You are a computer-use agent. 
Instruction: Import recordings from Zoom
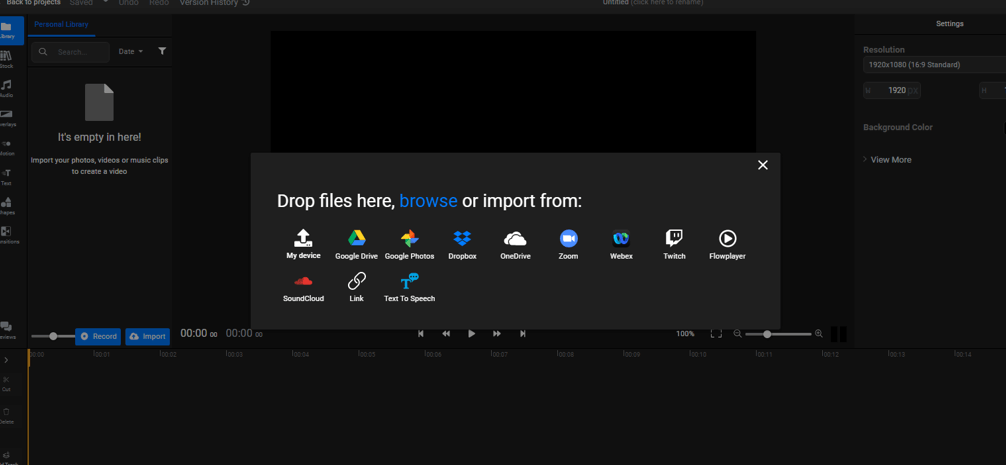(568, 244)
